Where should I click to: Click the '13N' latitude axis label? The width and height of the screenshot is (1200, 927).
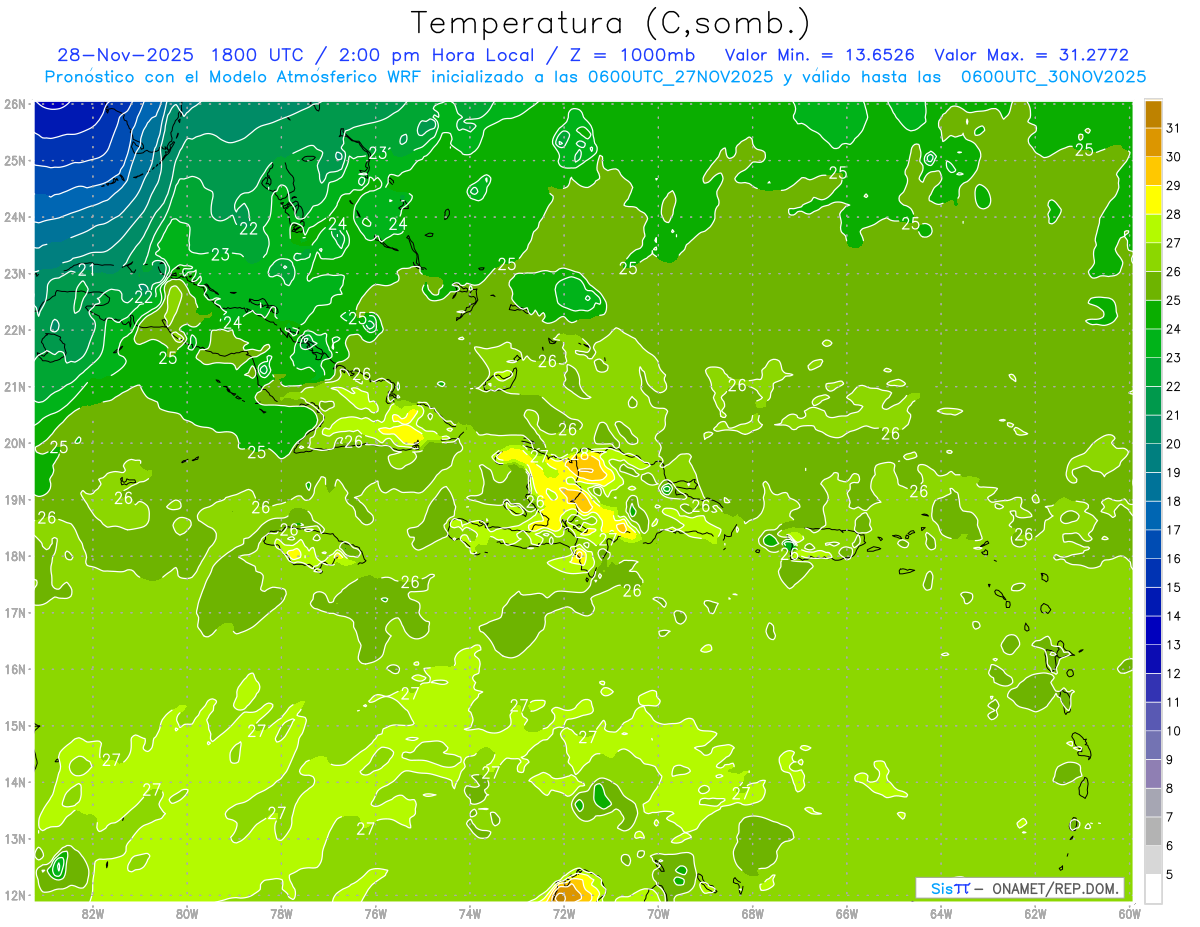point(15,838)
